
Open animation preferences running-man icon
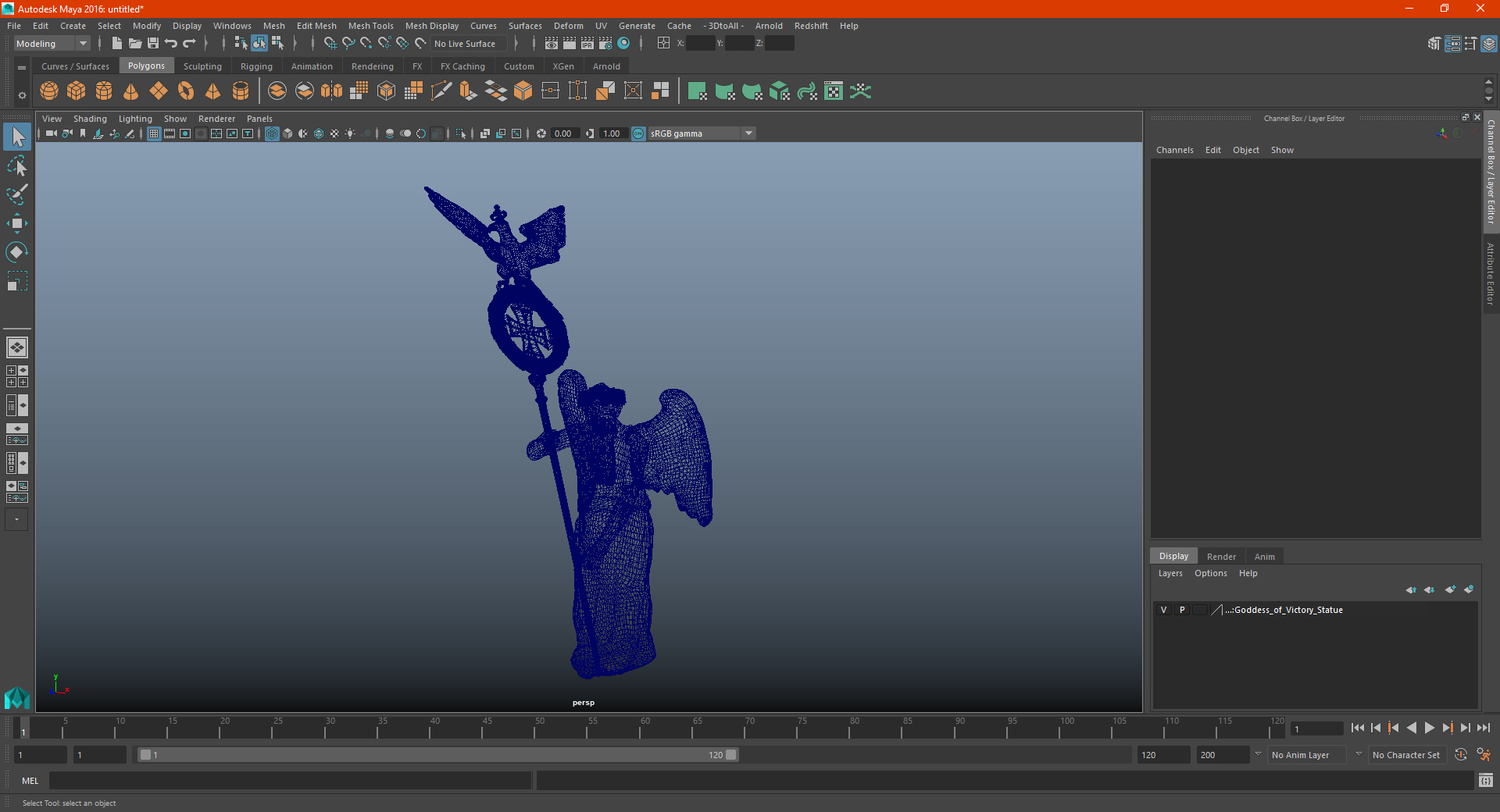[1484, 755]
